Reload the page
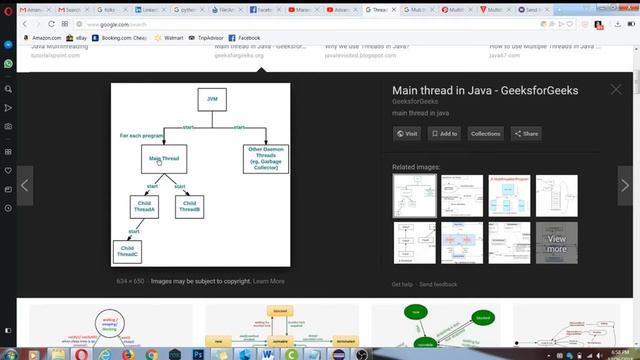640x360 pixels. [x=51, y=24]
